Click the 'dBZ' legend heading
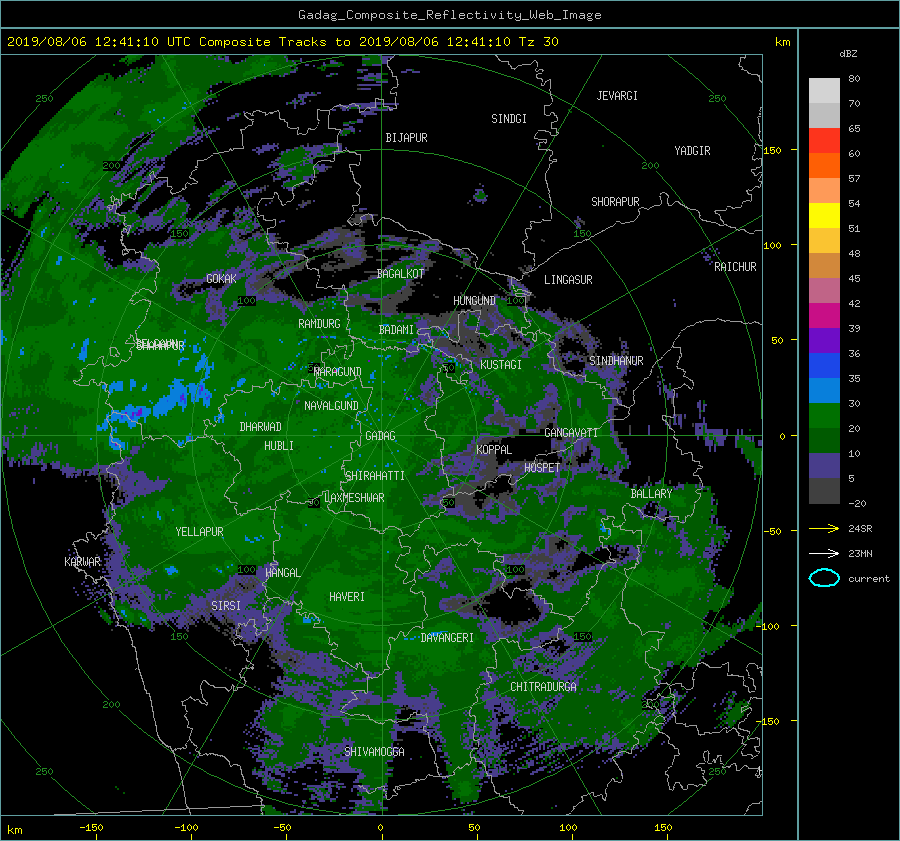 coord(848,53)
